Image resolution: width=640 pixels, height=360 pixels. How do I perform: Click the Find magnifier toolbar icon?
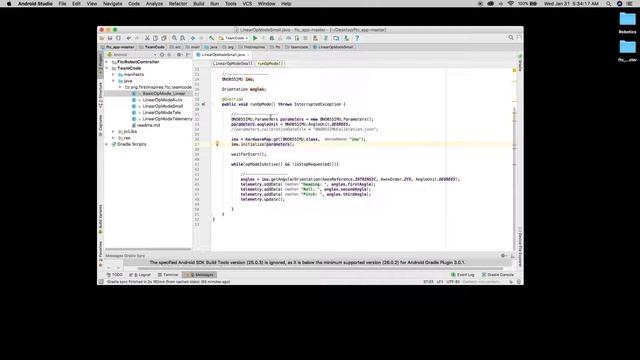pos(174,38)
